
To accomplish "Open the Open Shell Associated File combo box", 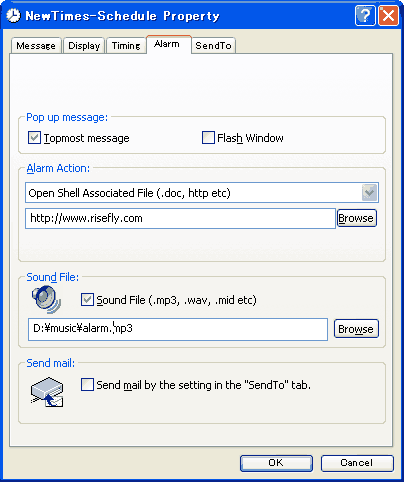I will pyautogui.click(x=202, y=193).
